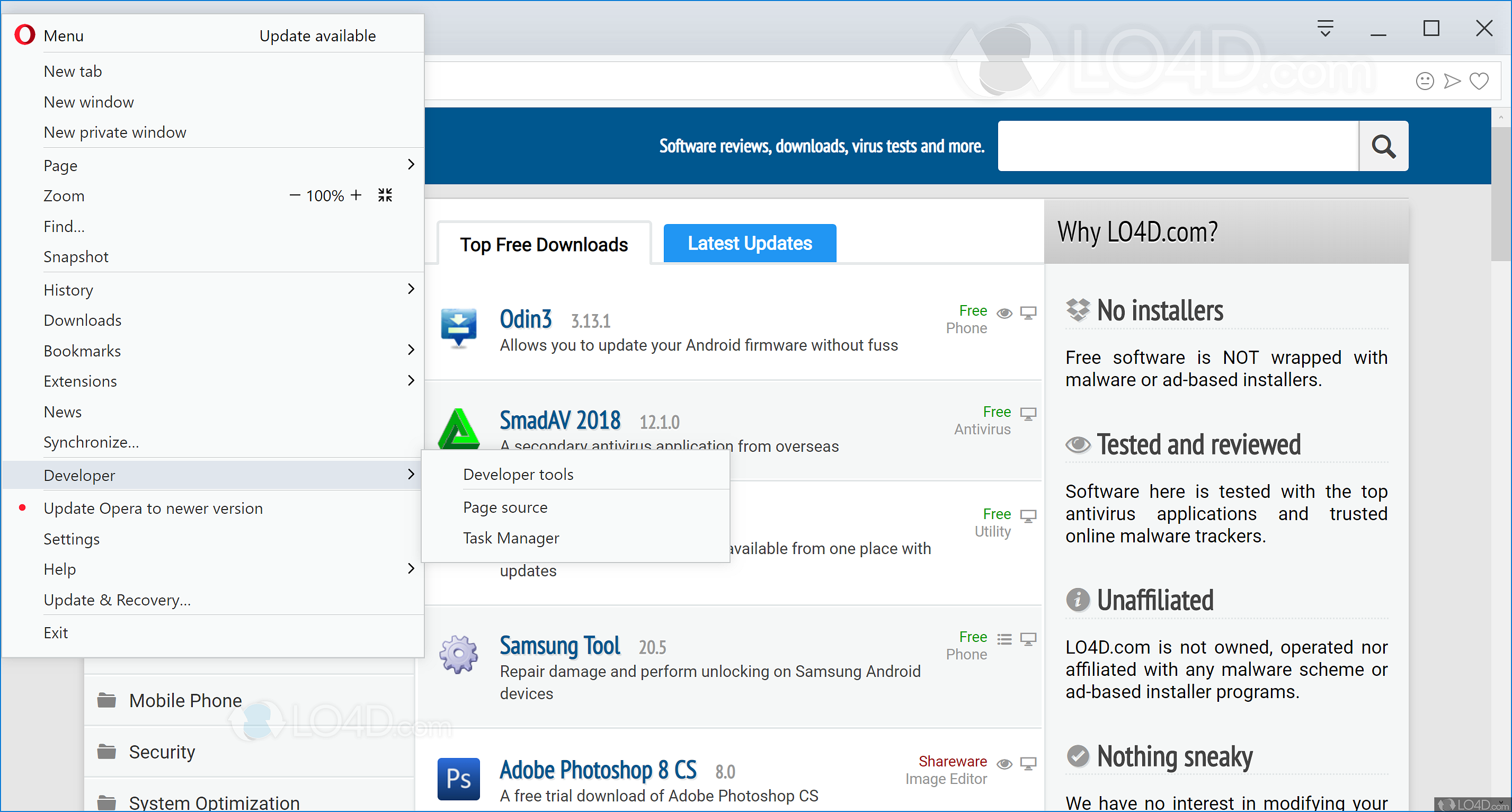Increase zoom with the plus button
The height and width of the screenshot is (812, 1512).
[355, 195]
